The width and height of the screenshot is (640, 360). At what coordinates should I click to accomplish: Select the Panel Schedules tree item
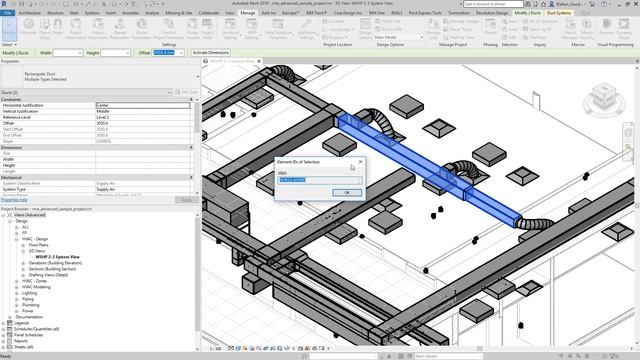pyautogui.click(x=28, y=335)
